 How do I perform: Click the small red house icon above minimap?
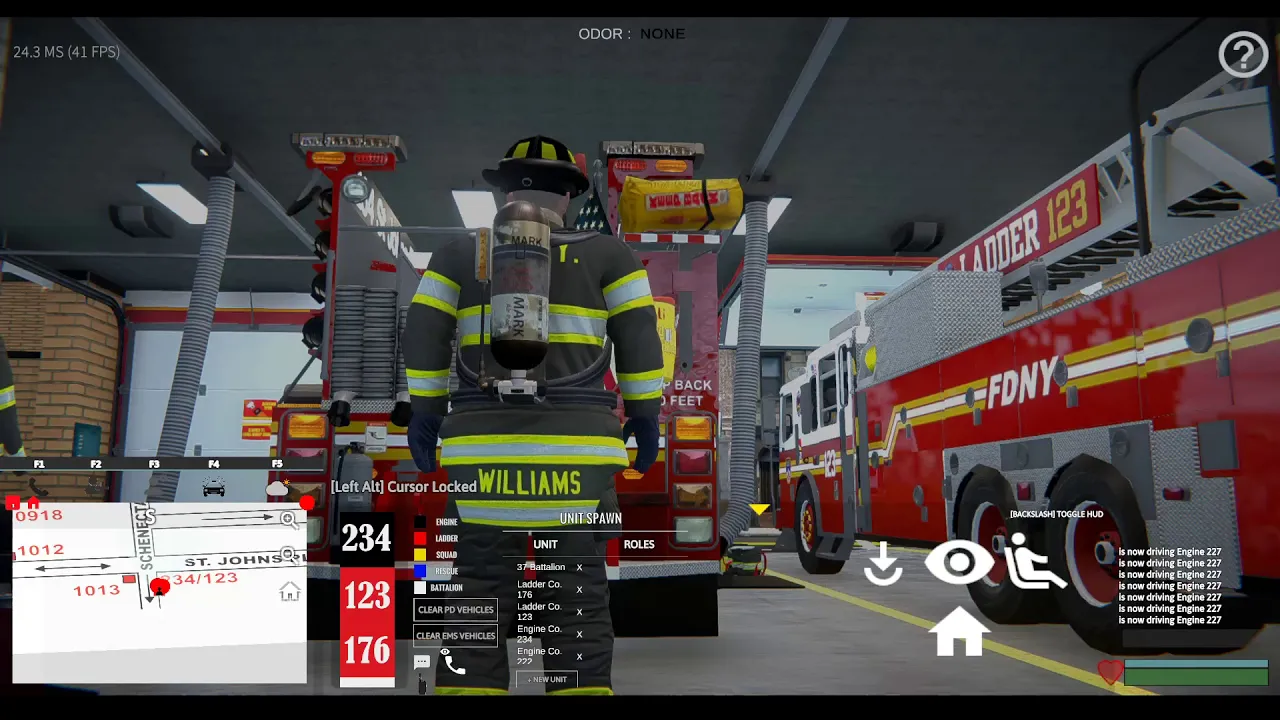(x=33, y=502)
